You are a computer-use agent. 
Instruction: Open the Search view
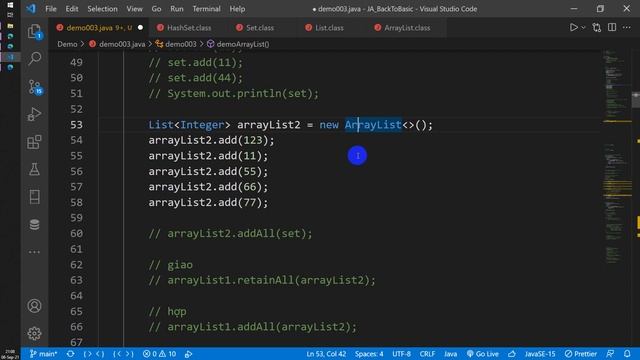coord(35,59)
